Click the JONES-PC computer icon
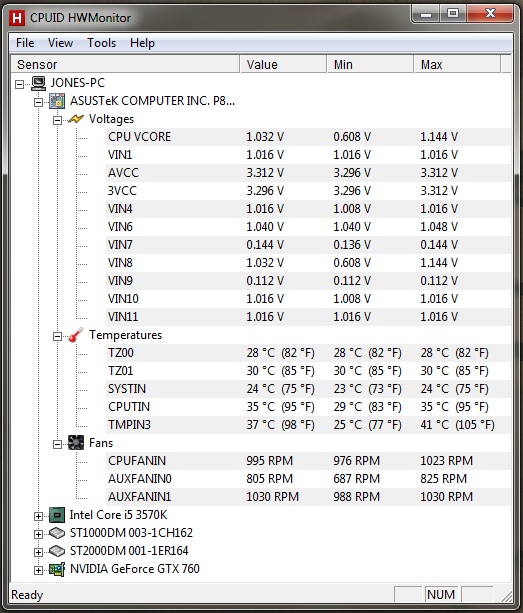 (x=38, y=83)
